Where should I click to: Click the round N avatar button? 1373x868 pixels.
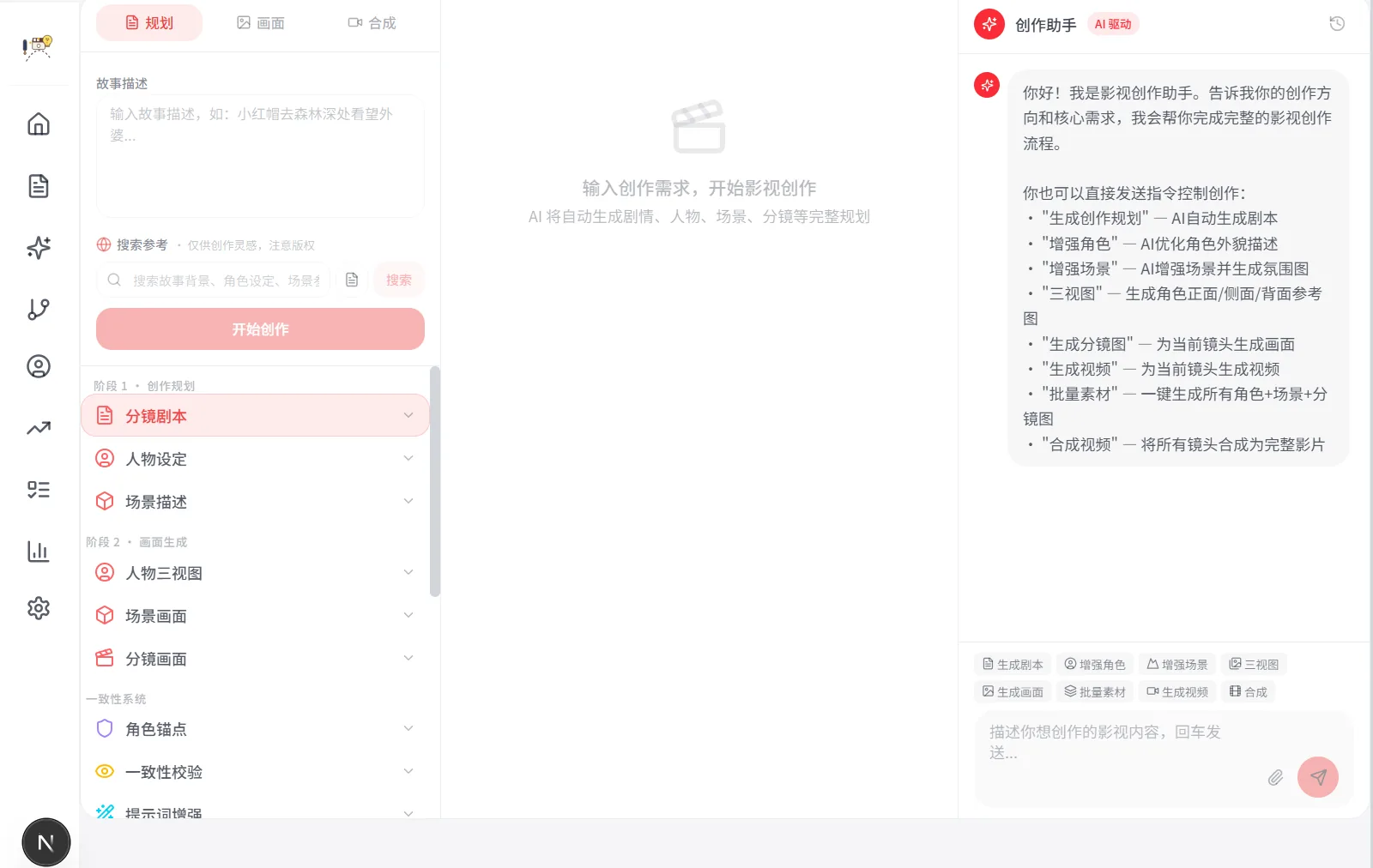46,842
